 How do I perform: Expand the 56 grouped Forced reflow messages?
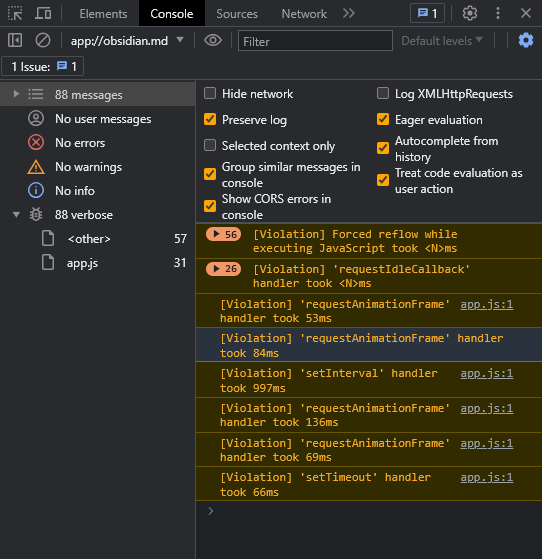[224, 234]
